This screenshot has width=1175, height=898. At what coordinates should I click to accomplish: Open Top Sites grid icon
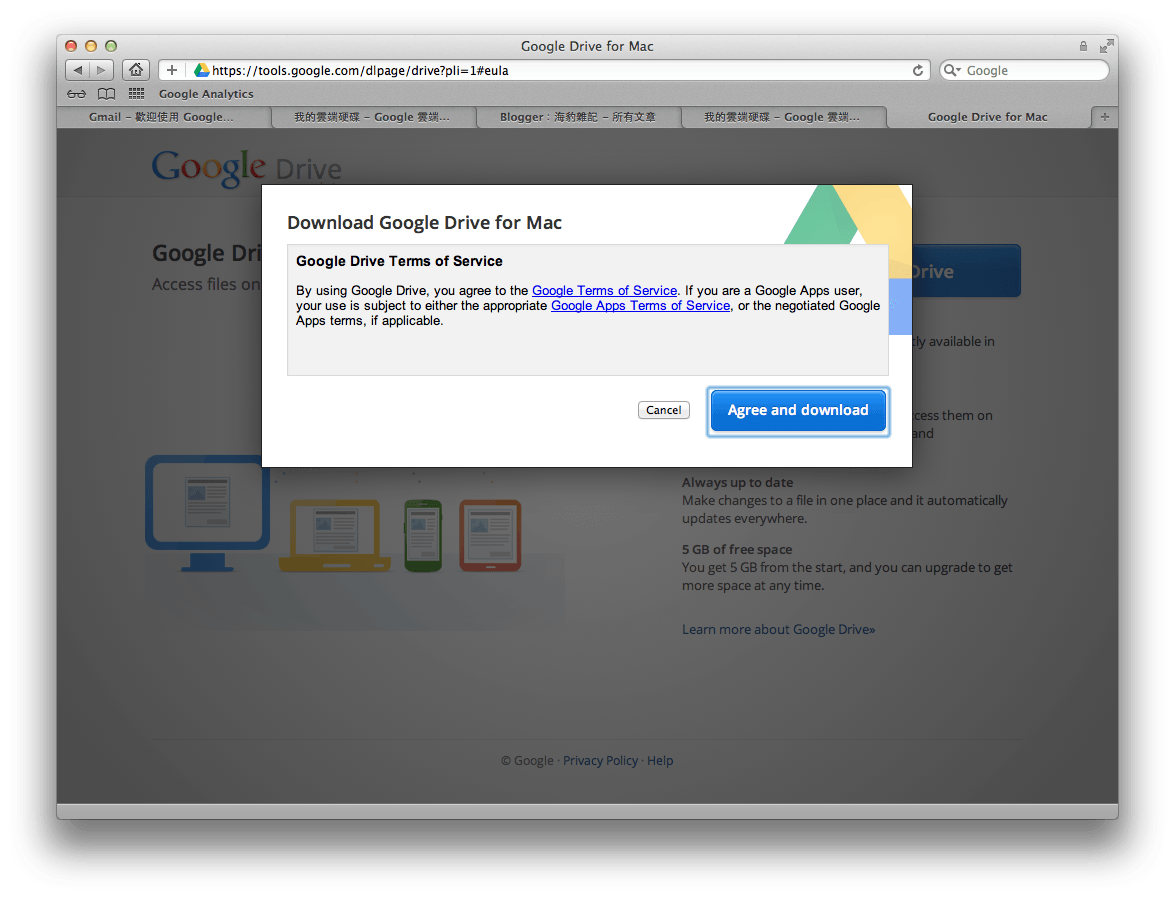point(136,94)
